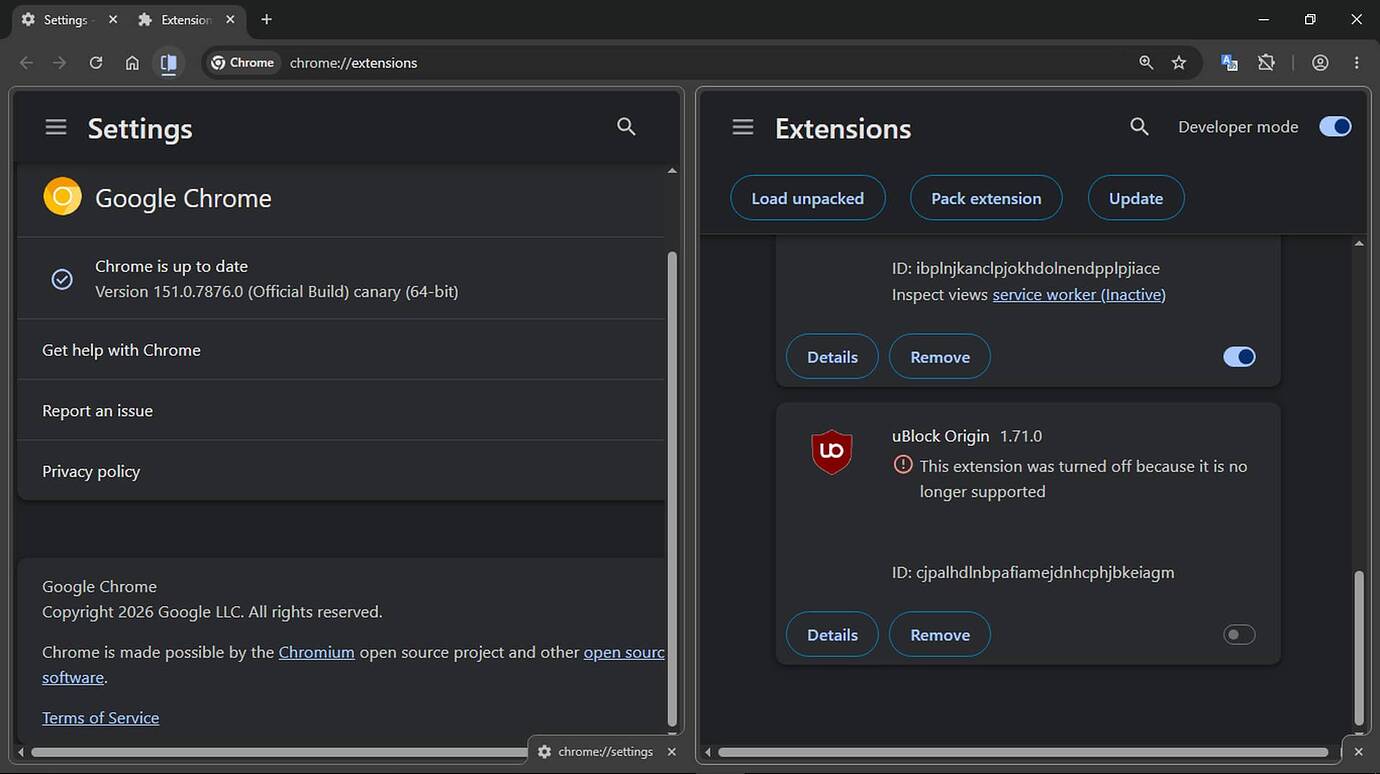This screenshot has height=774, width=1380.
Task: Open the profile avatar menu
Action: (1320, 62)
